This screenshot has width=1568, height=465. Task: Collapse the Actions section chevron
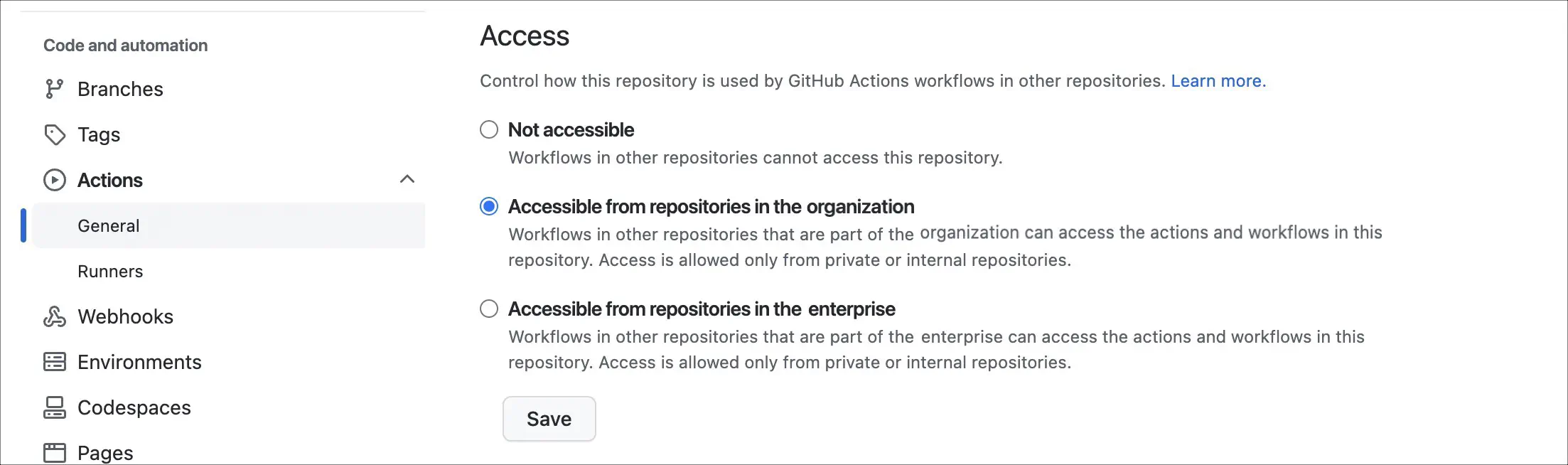click(407, 179)
